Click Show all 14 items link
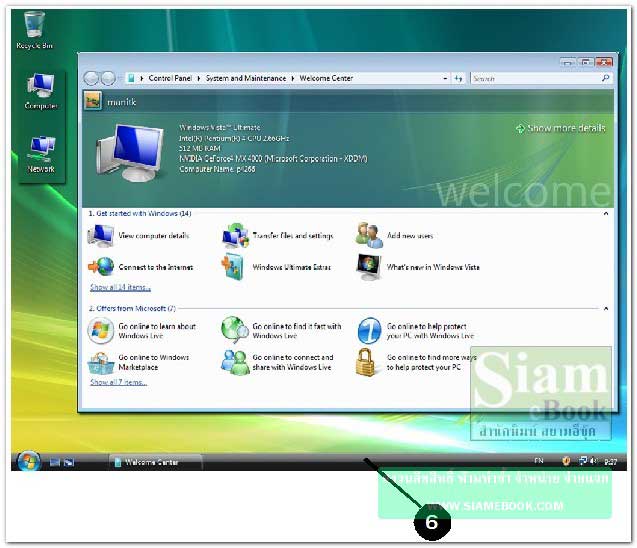The width and height of the screenshot is (637, 548). coord(120,288)
